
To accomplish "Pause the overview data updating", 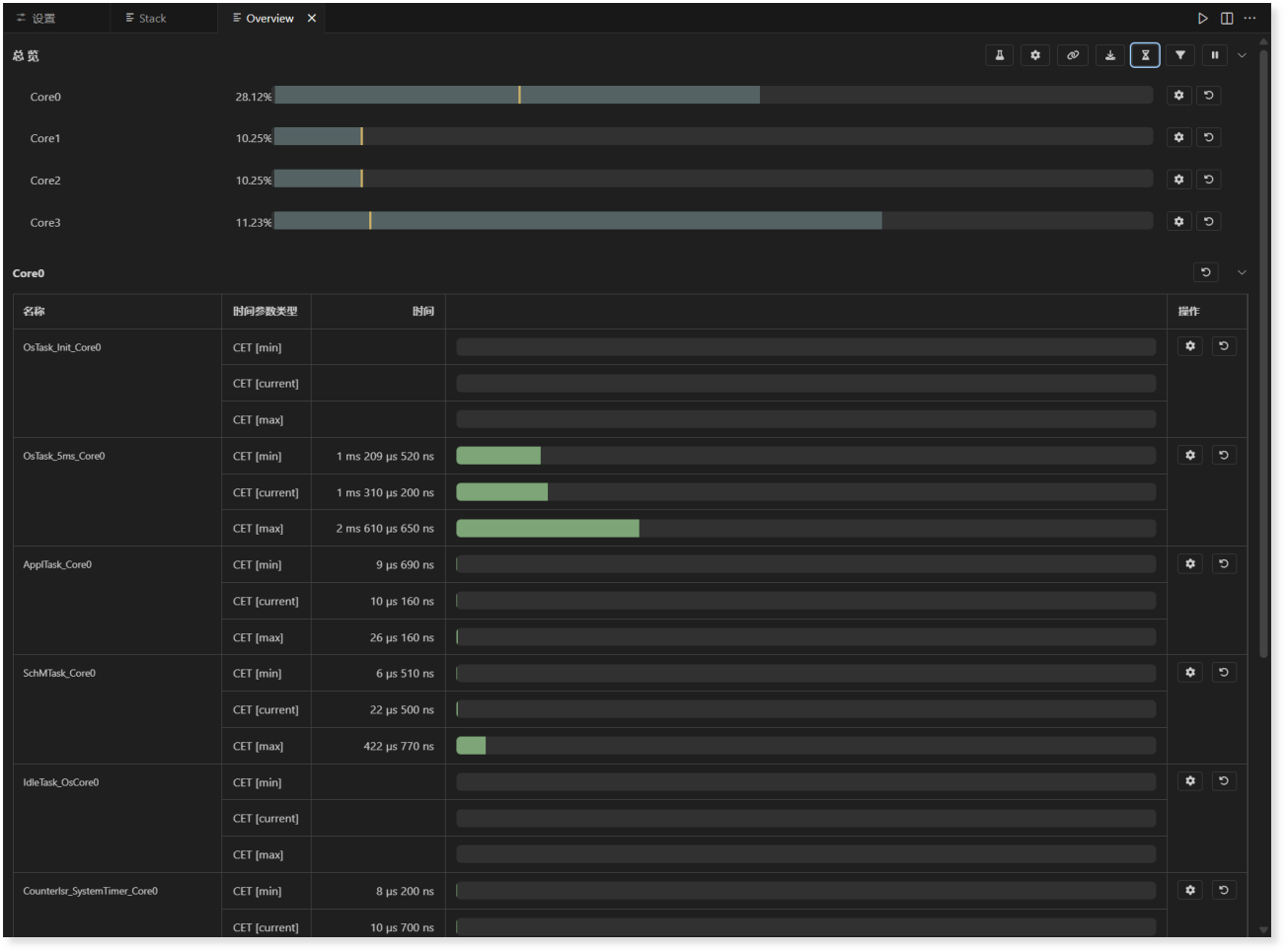I will click(1215, 55).
